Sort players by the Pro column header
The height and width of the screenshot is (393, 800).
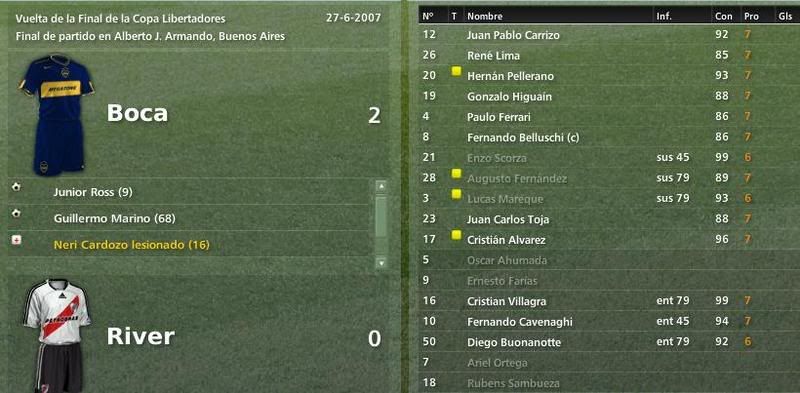751,16
